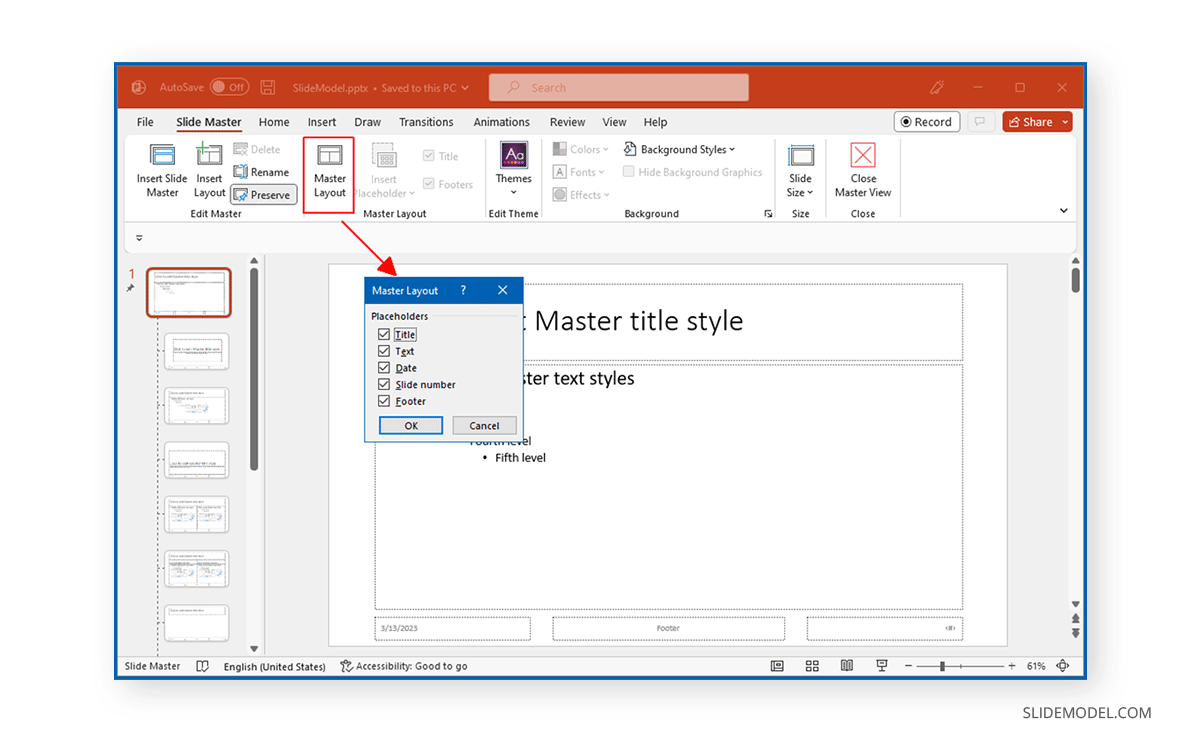Open the Themes gallery
Screen dimensions: 1200x743
pos(513,170)
